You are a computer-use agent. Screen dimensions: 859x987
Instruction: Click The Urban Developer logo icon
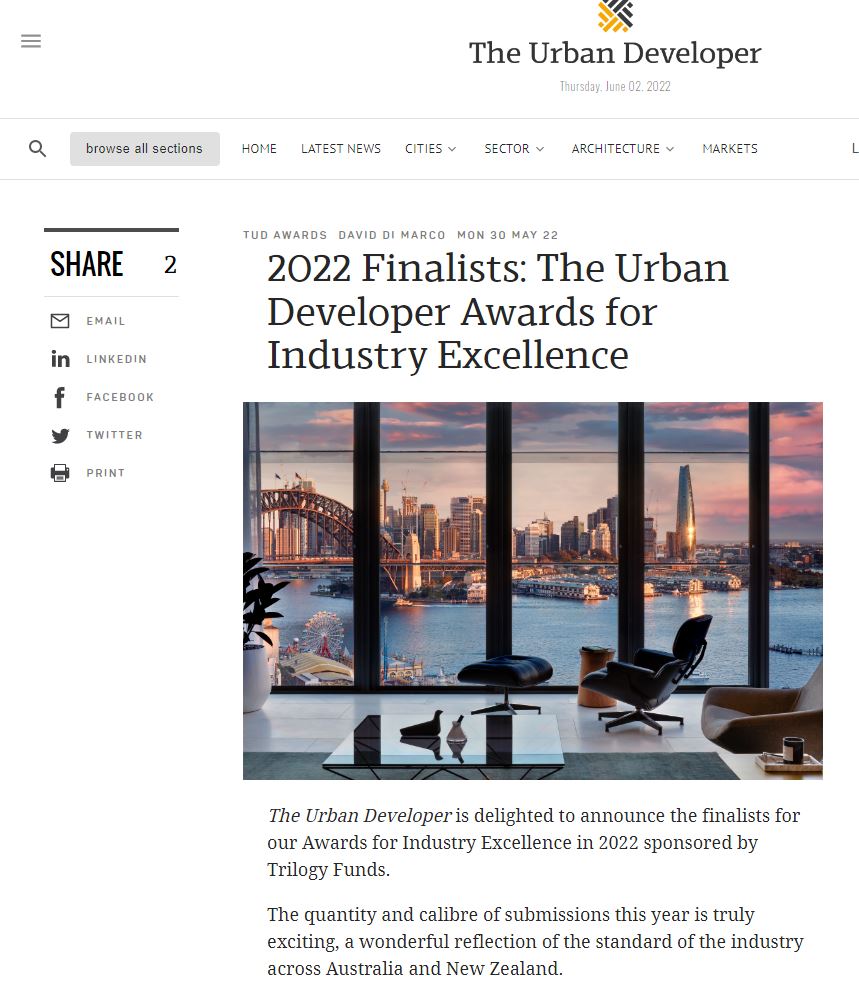[x=615, y=15]
